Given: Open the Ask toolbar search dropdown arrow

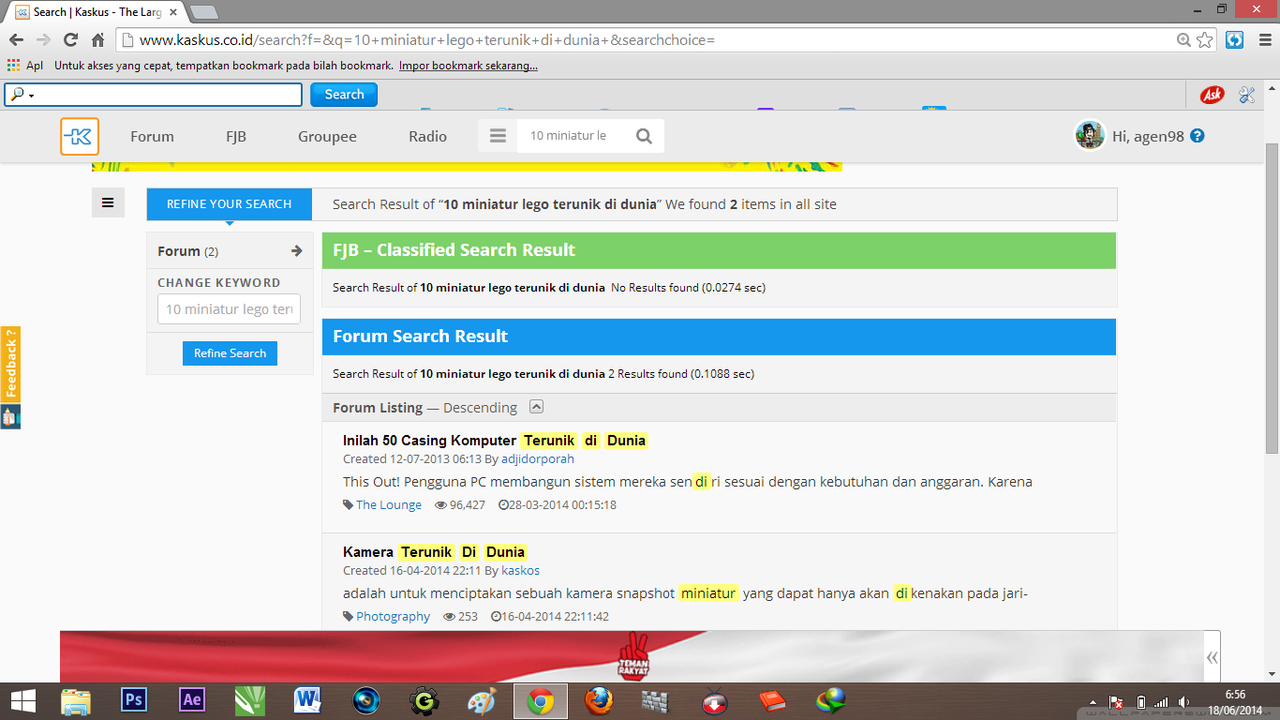Looking at the screenshot, I should [x=31, y=96].
